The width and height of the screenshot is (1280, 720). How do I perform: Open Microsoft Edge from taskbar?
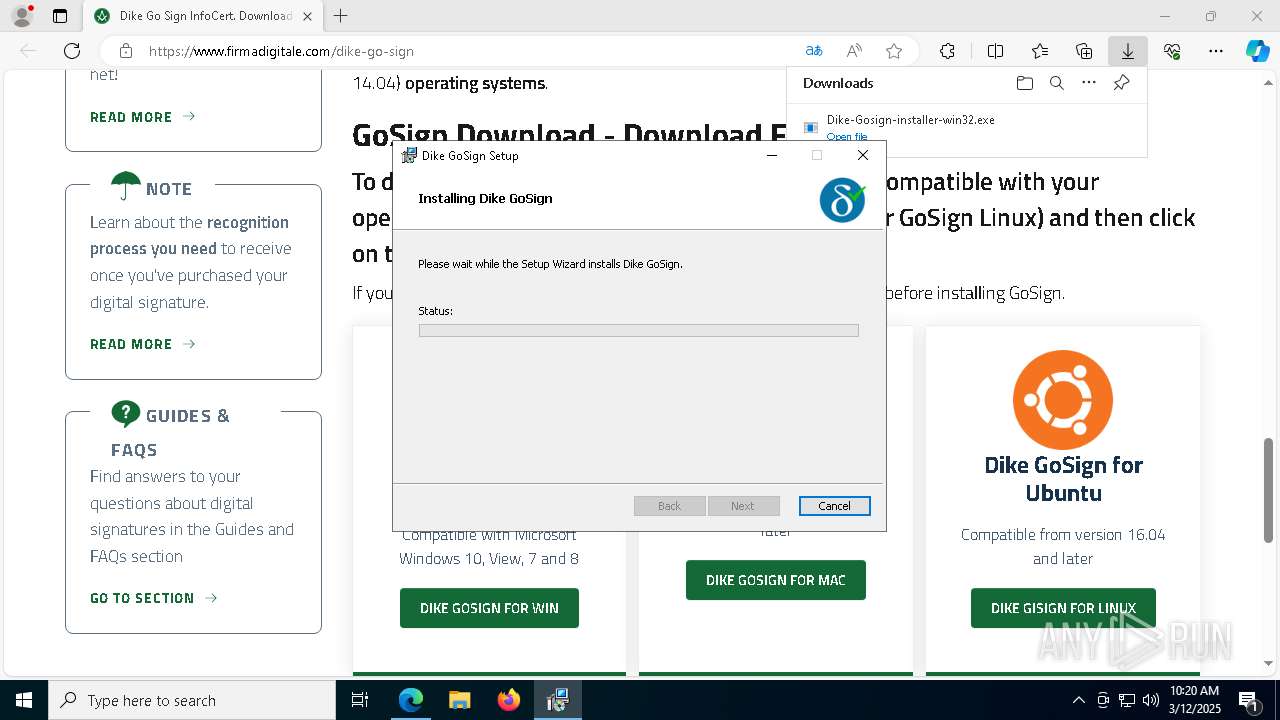(x=411, y=700)
